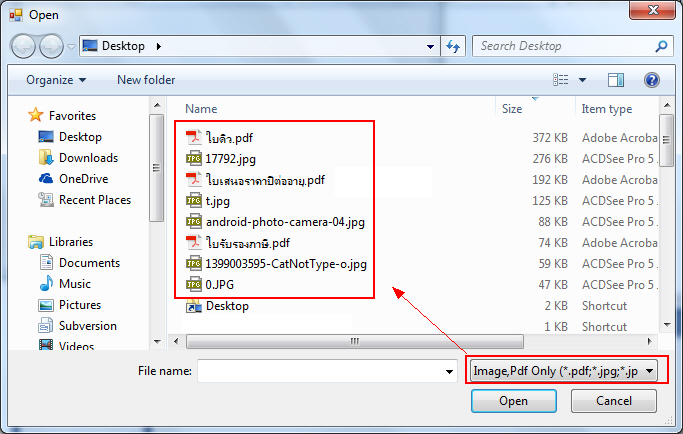Click file list scroll right arrow
Viewport: 683px width, 434px height.
[x=649, y=341]
